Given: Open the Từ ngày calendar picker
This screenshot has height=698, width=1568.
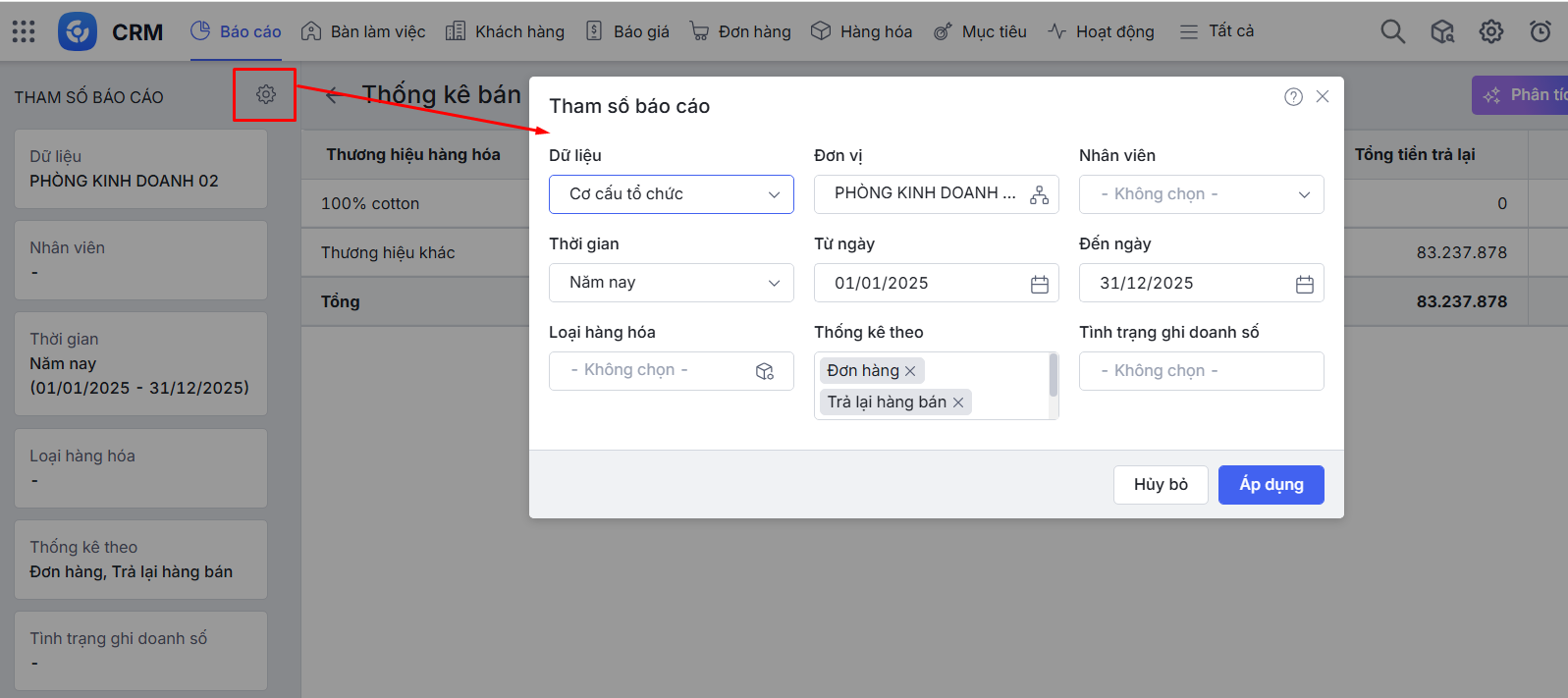Looking at the screenshot, I should coord(1039,284).
